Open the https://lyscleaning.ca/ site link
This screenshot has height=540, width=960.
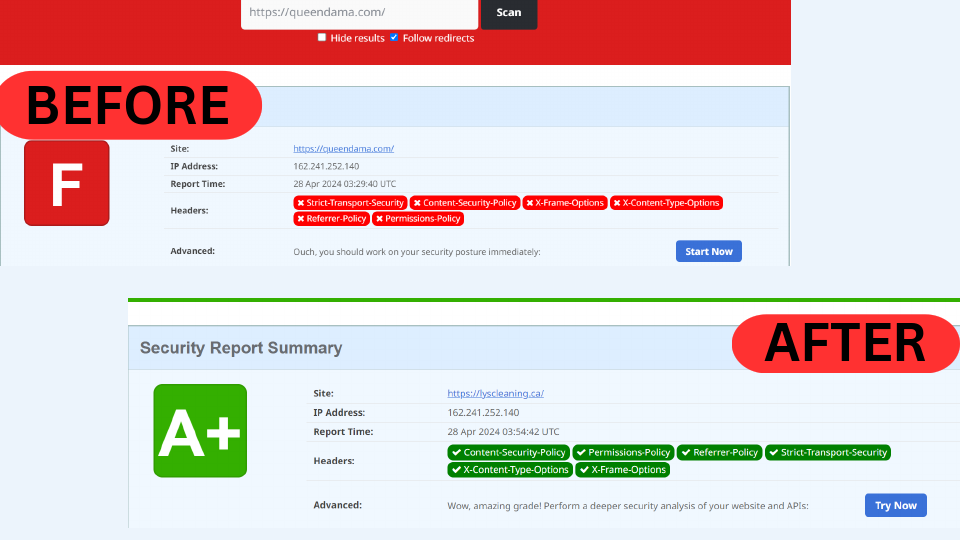(x=495, y=394)
